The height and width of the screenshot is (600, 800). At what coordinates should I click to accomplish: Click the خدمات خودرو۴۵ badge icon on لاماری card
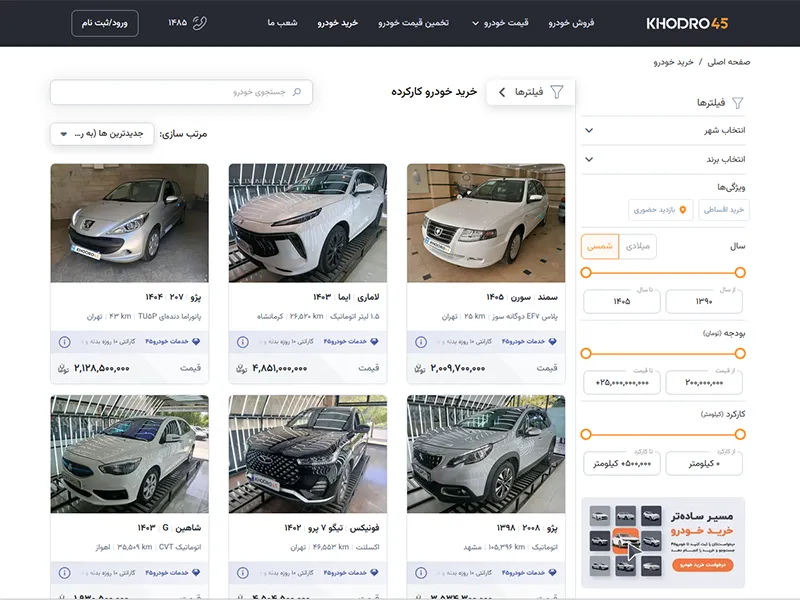coord(374,341)
